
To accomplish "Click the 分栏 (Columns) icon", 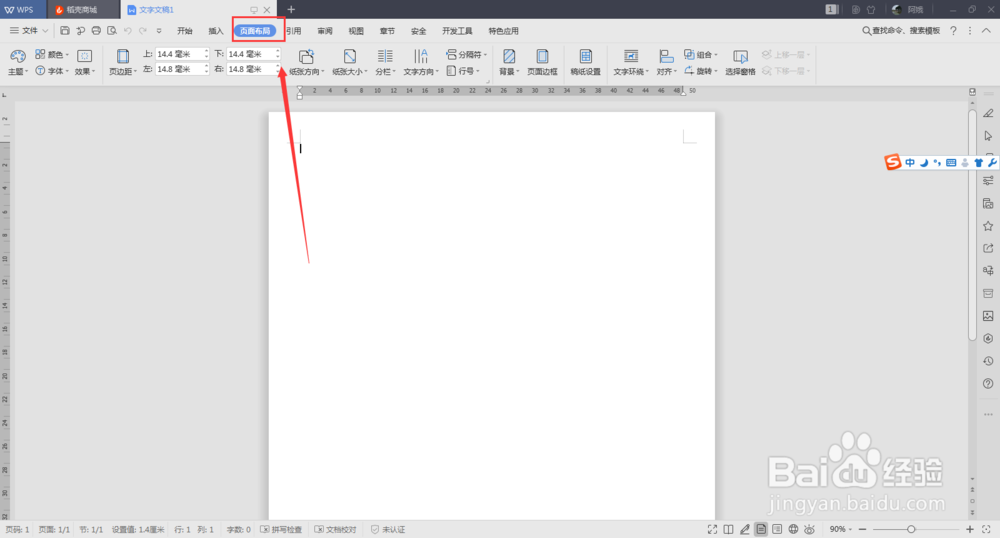I will pos(385,56).
